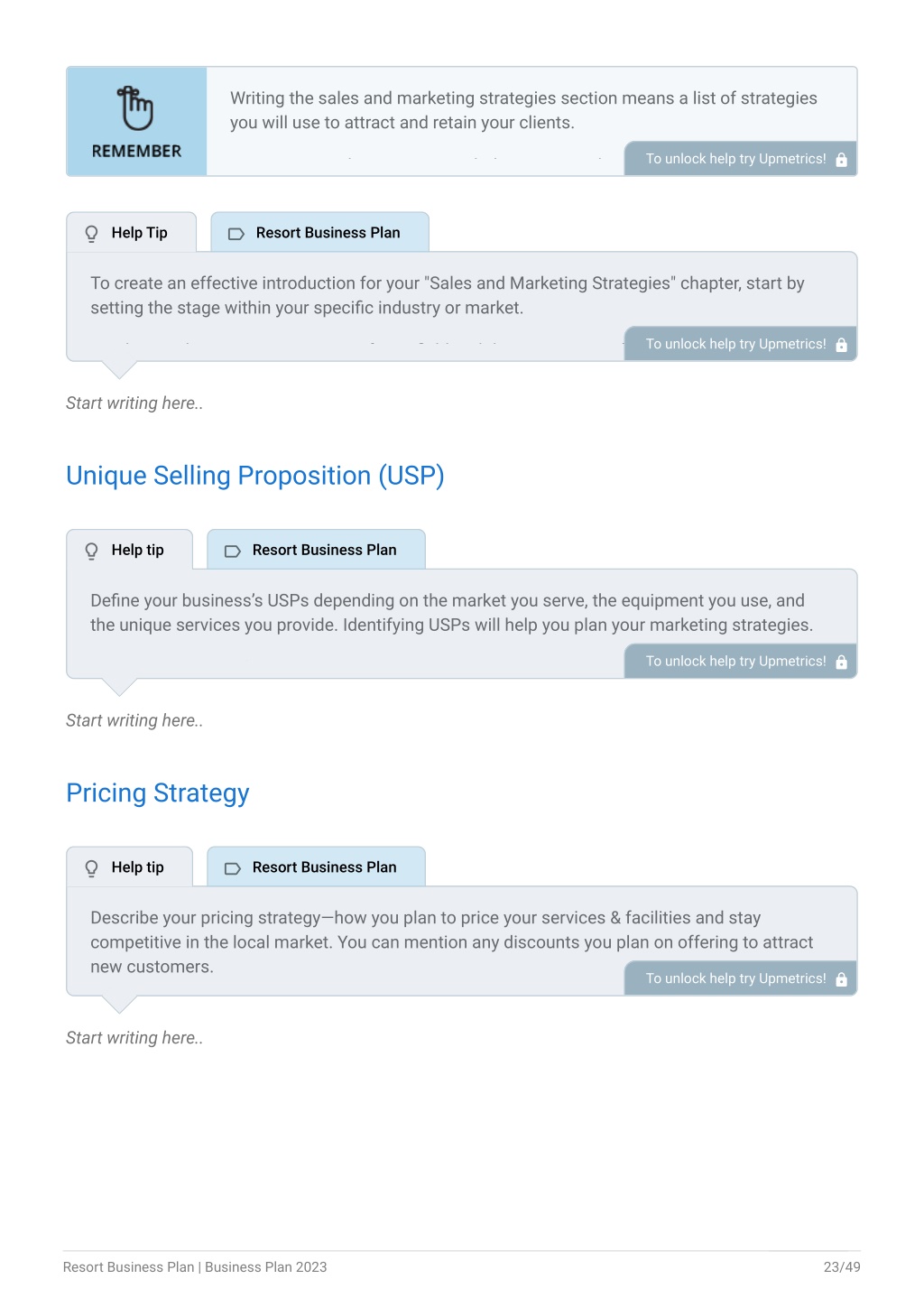Select Help tip tab under Pricing Strategy
924x1307 pixels.
(130, 867)
